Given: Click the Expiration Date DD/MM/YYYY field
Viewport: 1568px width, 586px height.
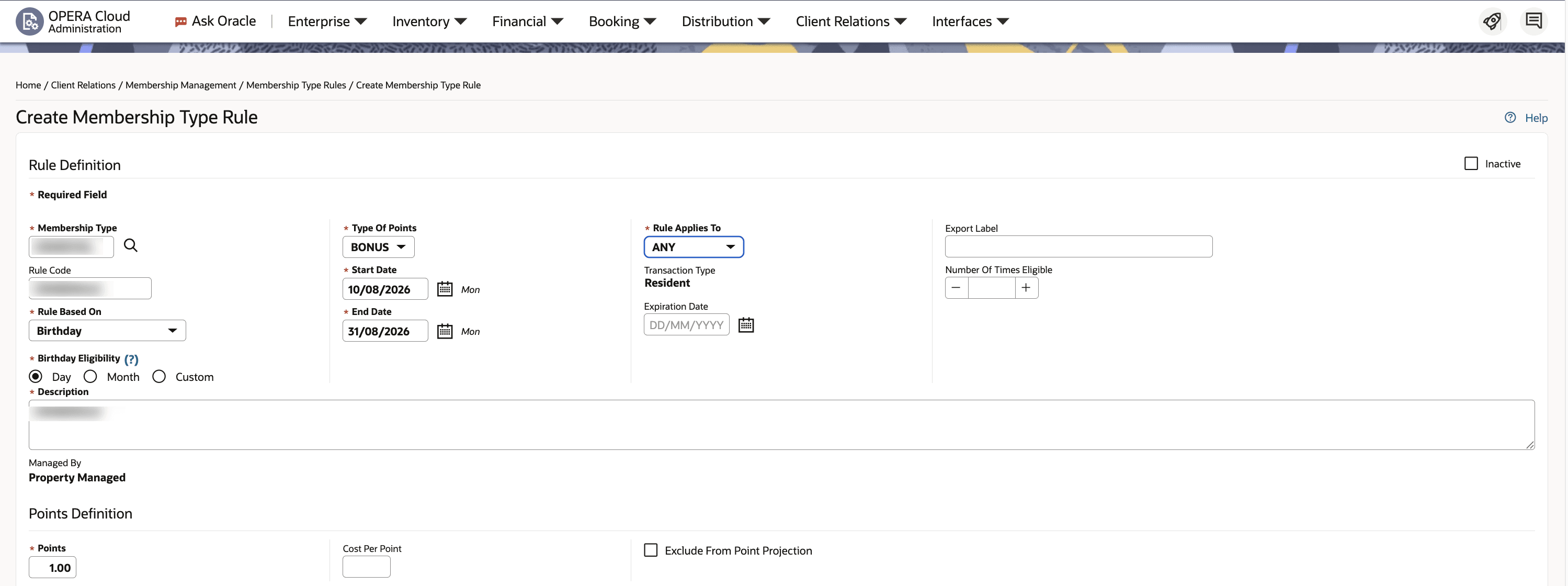Looking at the screenshot, I should 687,325.
